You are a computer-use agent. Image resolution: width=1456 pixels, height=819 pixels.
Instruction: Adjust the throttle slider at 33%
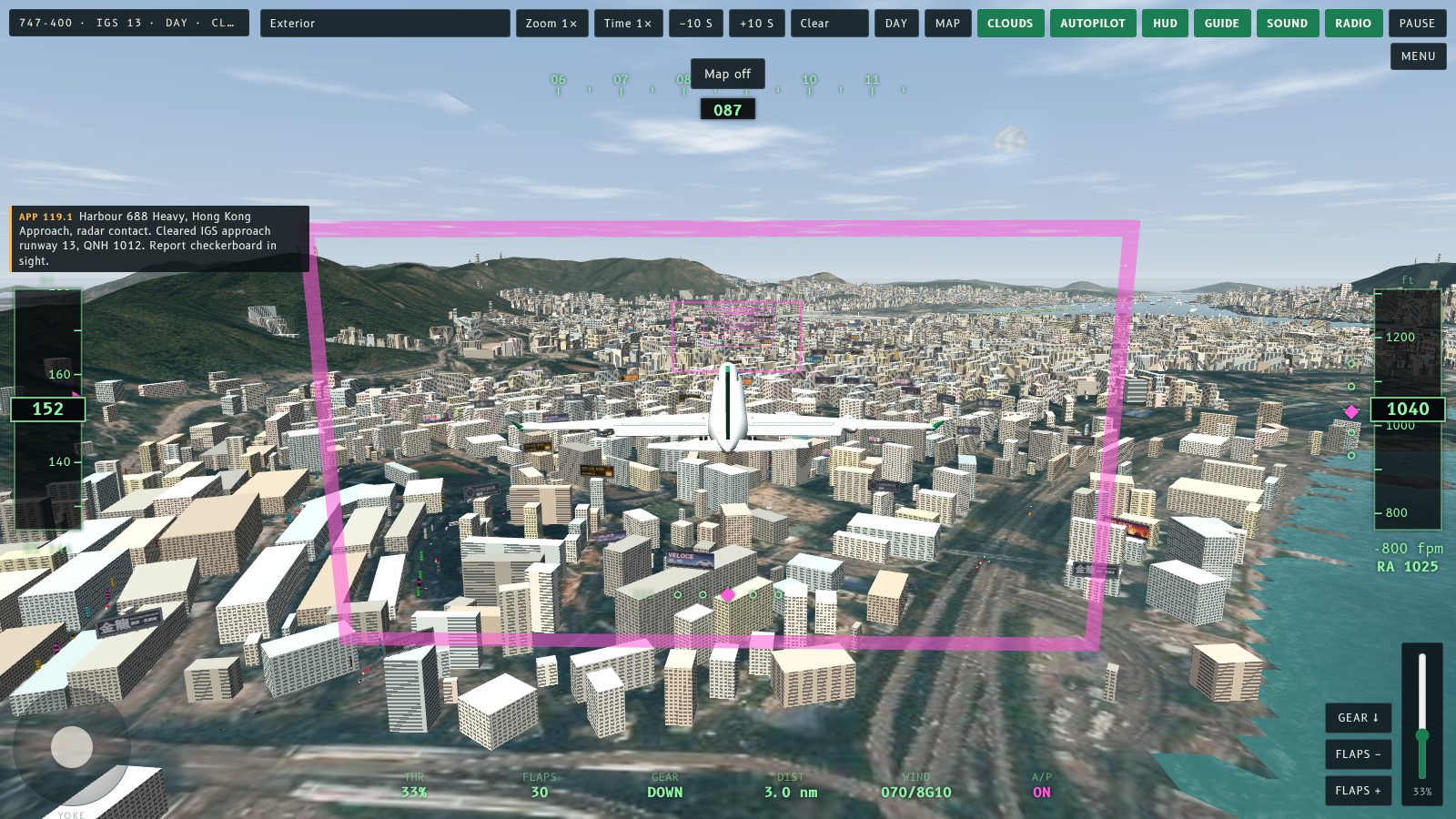[x=1422, y=735]
